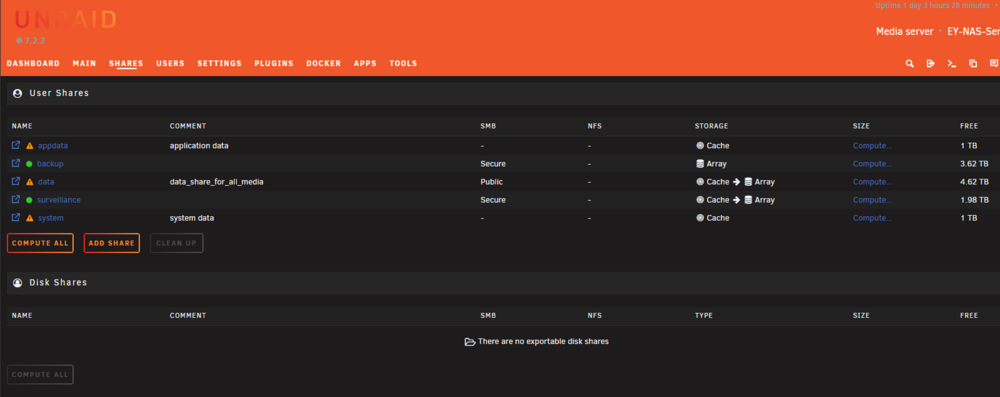Compute size for appdata share

pos(872,146)
